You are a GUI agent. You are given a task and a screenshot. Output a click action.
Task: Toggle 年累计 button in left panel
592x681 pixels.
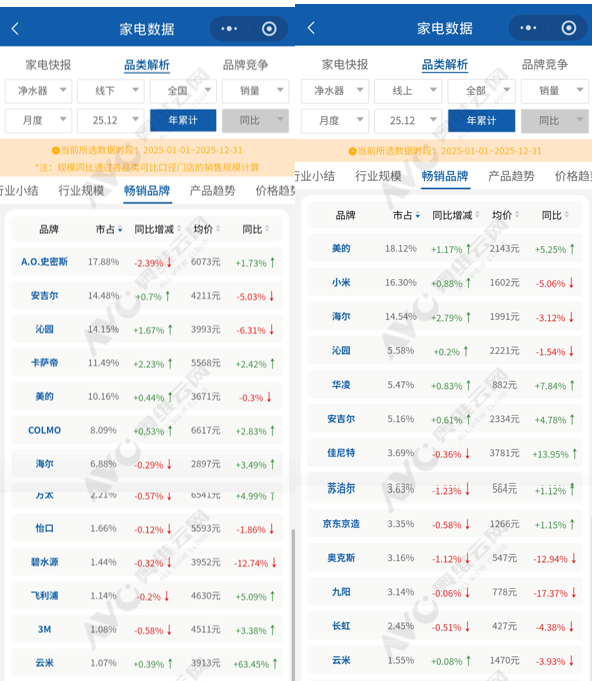coord(183,120)
